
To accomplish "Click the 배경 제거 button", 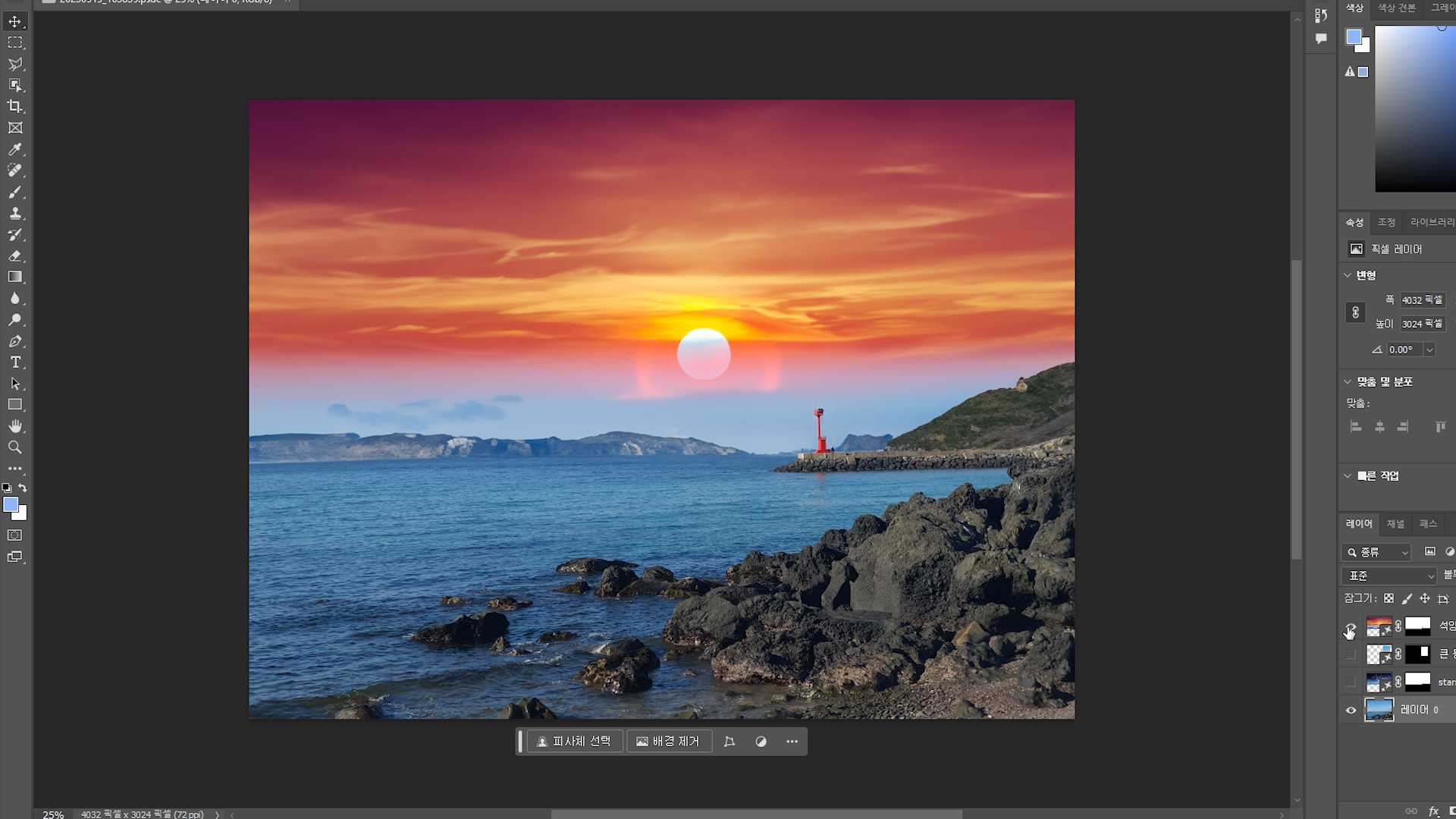I will (668, 742).
